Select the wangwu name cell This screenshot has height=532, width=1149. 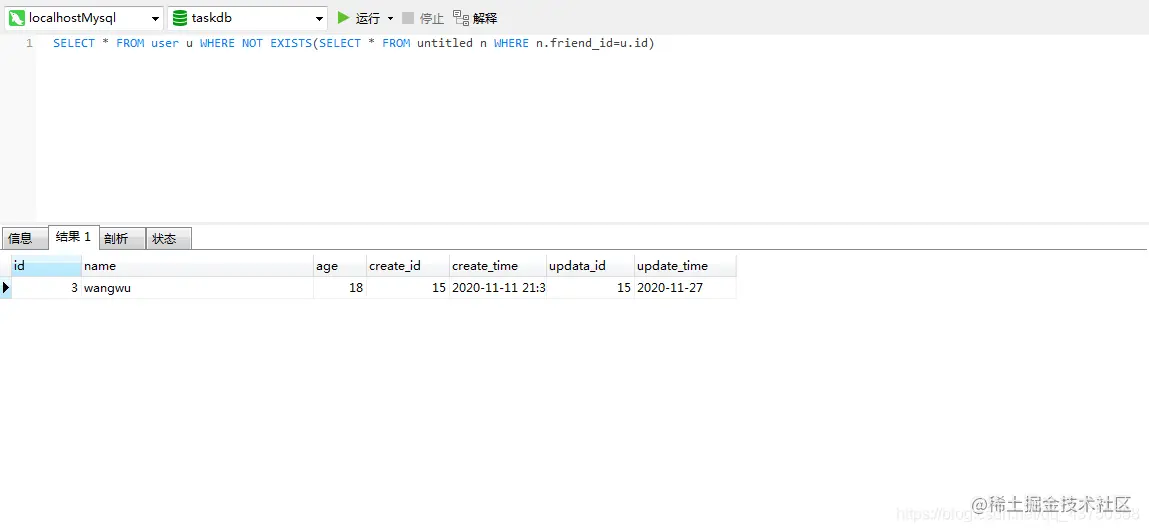coord(197,288)
